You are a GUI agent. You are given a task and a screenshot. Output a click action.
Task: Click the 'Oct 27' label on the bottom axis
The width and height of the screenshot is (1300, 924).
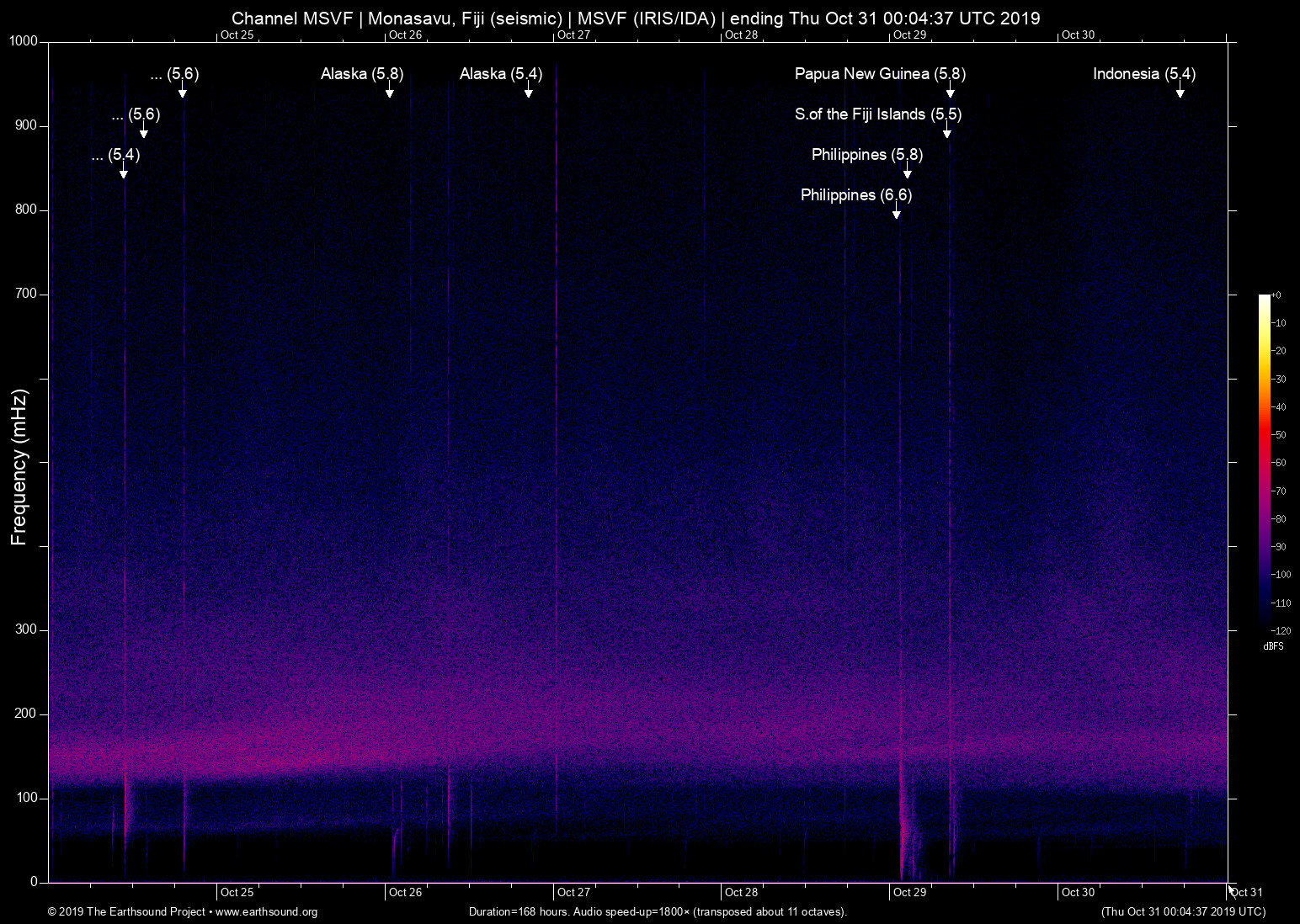pyautogui.click(x=573, y=892)
